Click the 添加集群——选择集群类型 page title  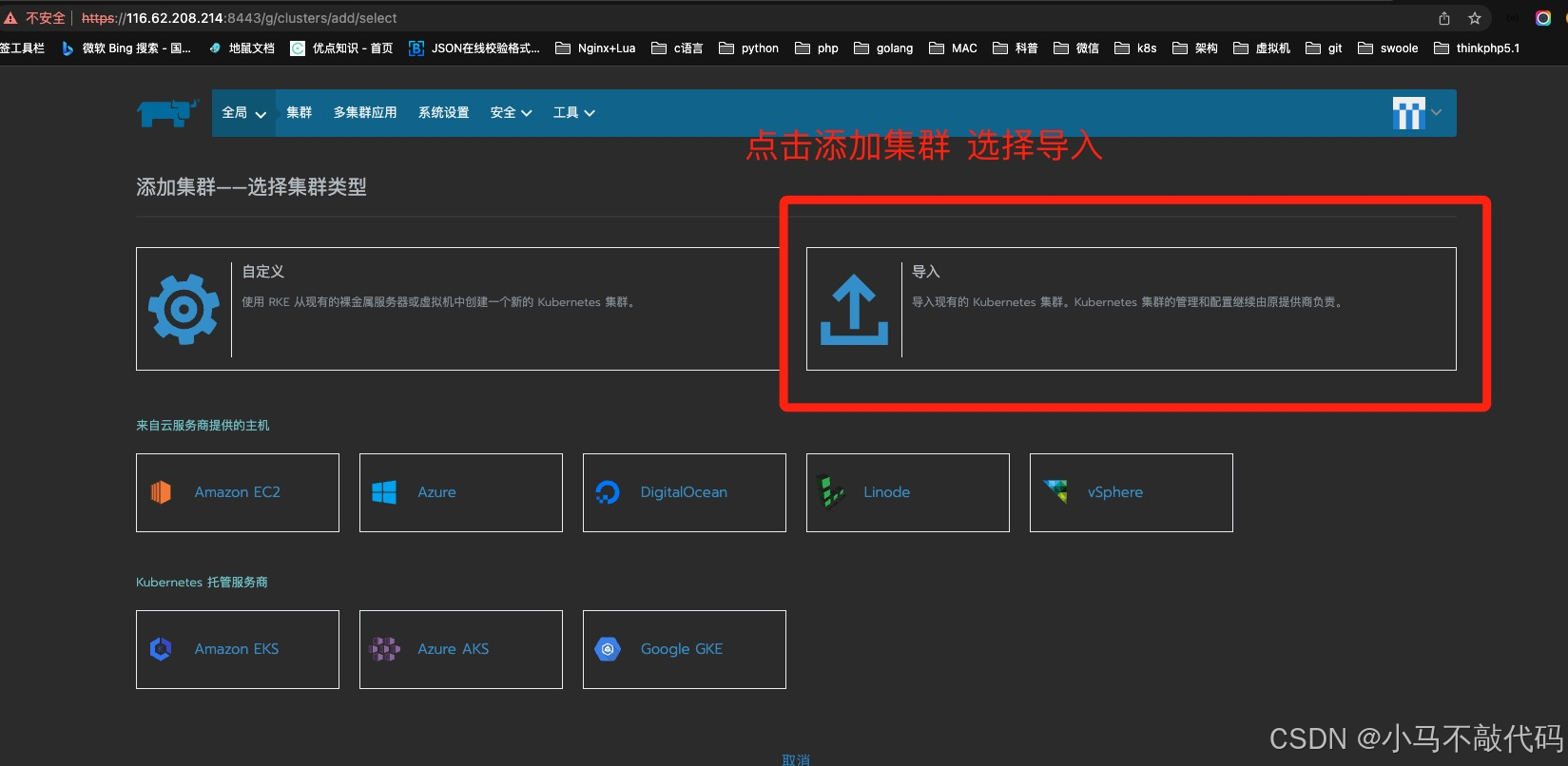pyautogui.click(x=251, y=187)
